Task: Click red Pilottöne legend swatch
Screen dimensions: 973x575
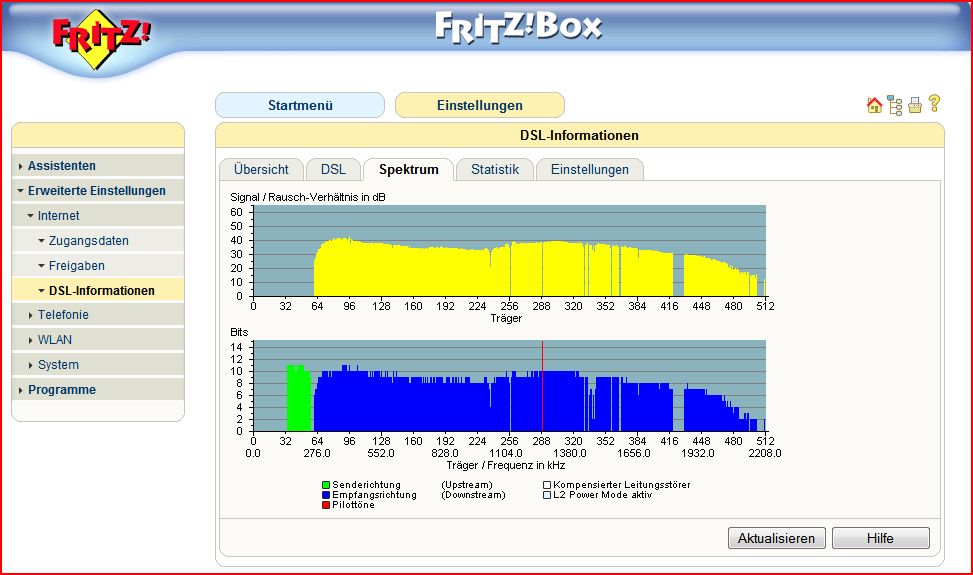Action: pyautogui.click(x=326, y=505)
